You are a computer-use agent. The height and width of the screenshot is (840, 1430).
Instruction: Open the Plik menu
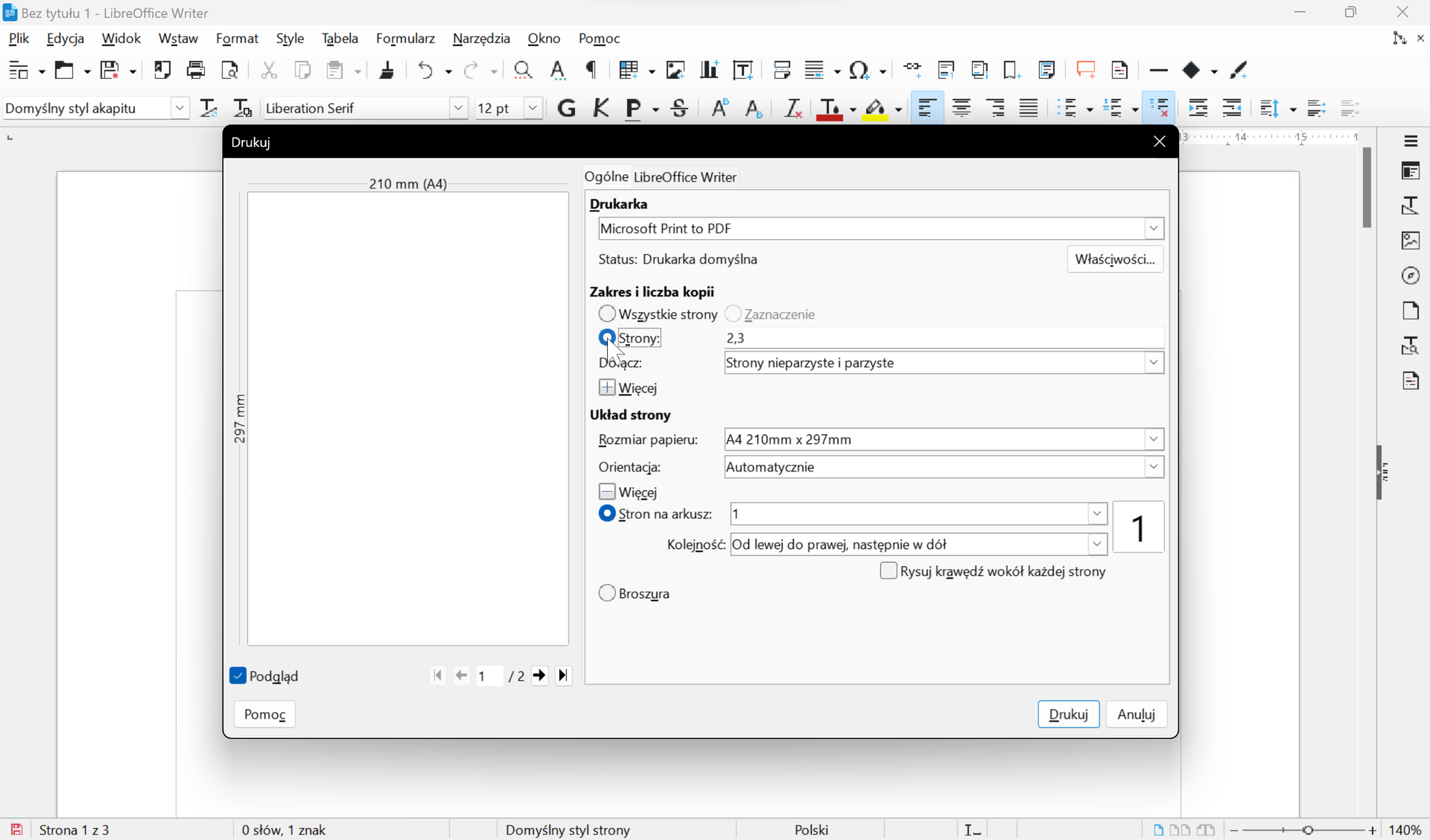[x=19, y=39]
